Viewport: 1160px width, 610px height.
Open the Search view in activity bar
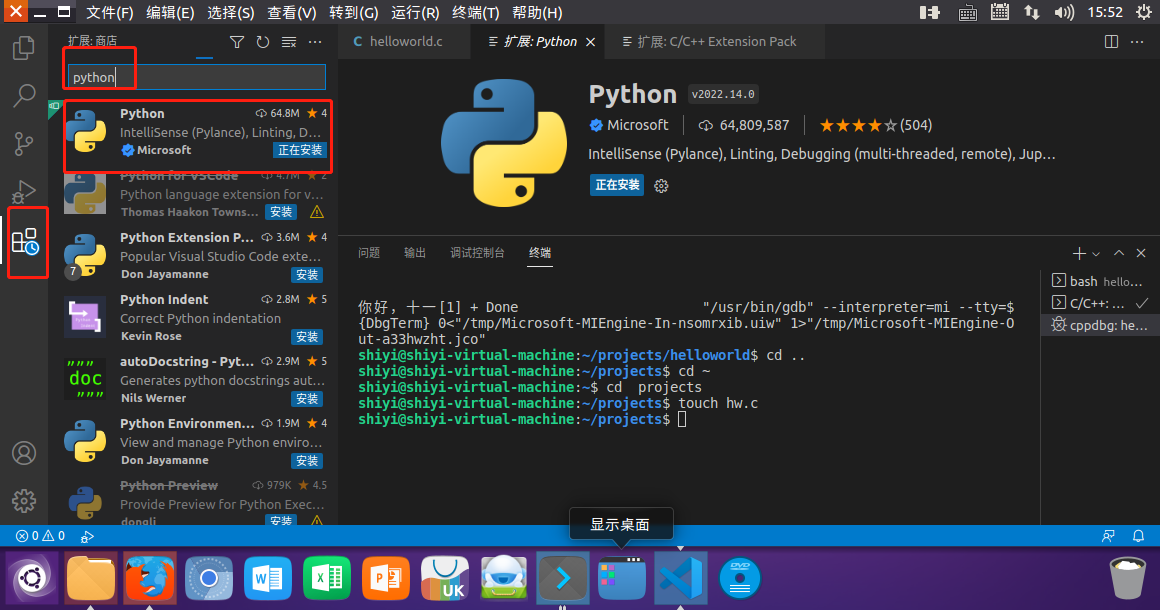tap(24, 95)
